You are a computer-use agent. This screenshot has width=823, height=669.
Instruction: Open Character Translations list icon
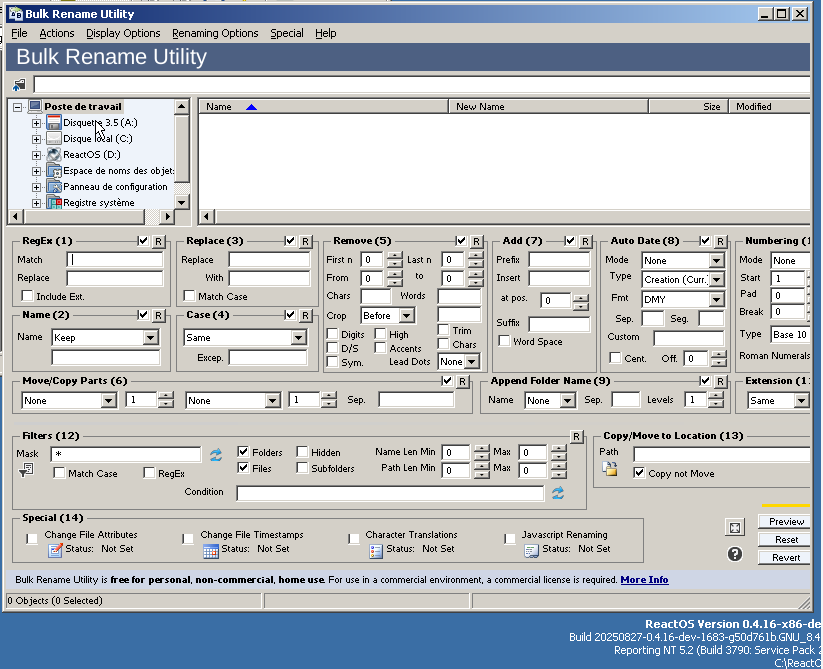[x=376, y=551]
